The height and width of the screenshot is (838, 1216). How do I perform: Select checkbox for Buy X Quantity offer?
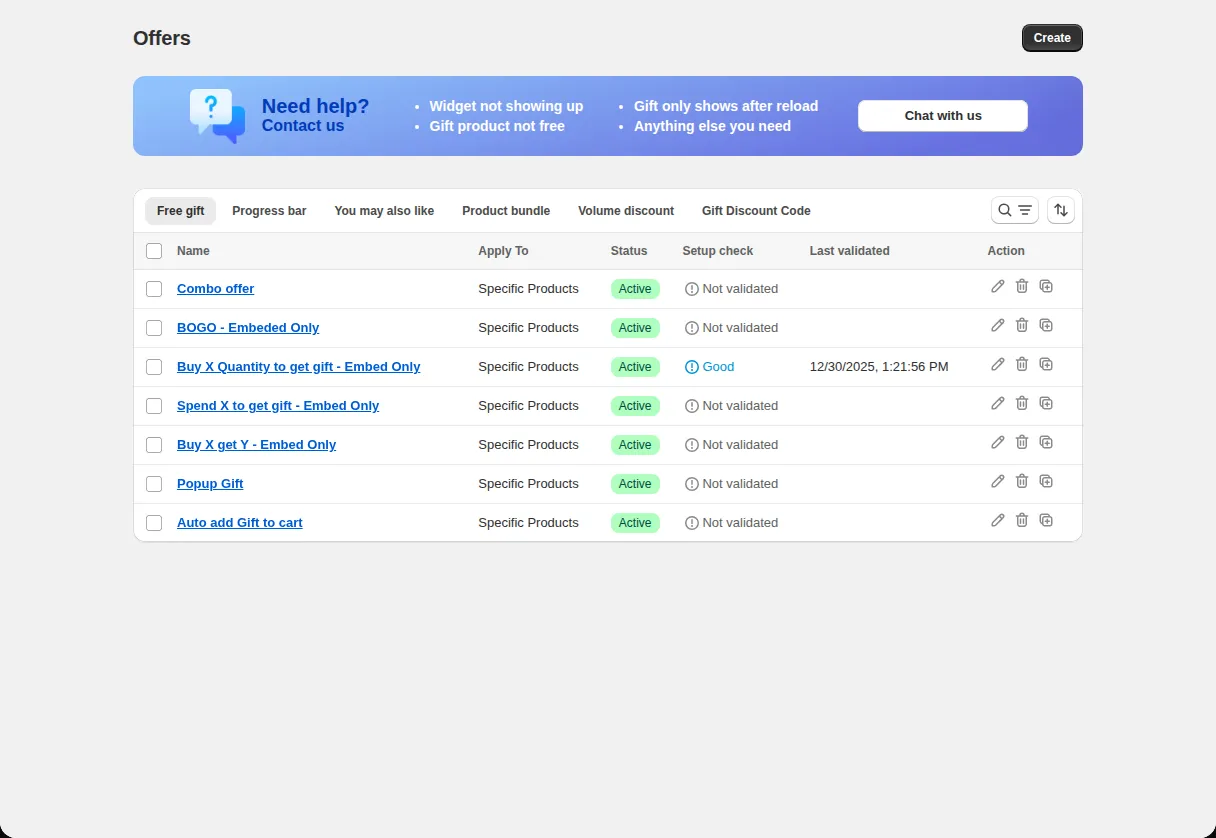154,367
